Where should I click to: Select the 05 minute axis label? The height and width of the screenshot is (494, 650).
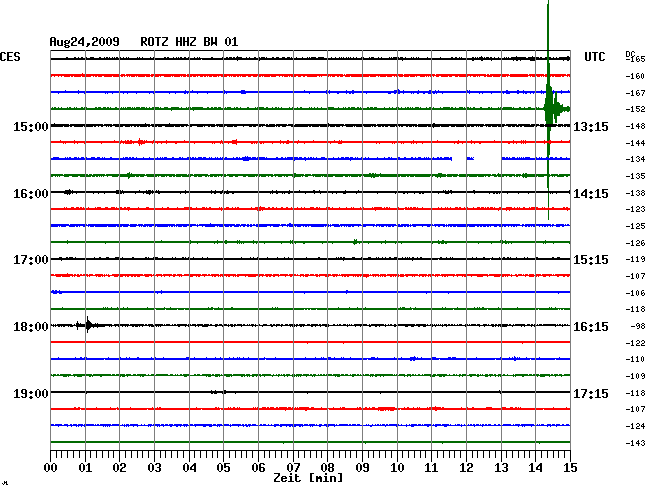tap(223, 468)
